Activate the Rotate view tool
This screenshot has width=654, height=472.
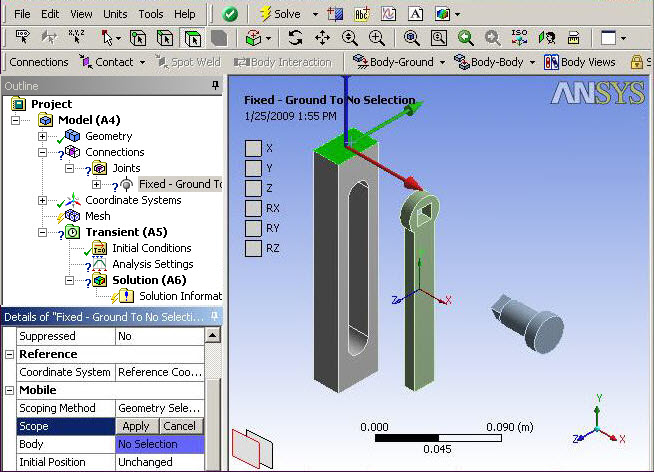[x=295, y=38]
